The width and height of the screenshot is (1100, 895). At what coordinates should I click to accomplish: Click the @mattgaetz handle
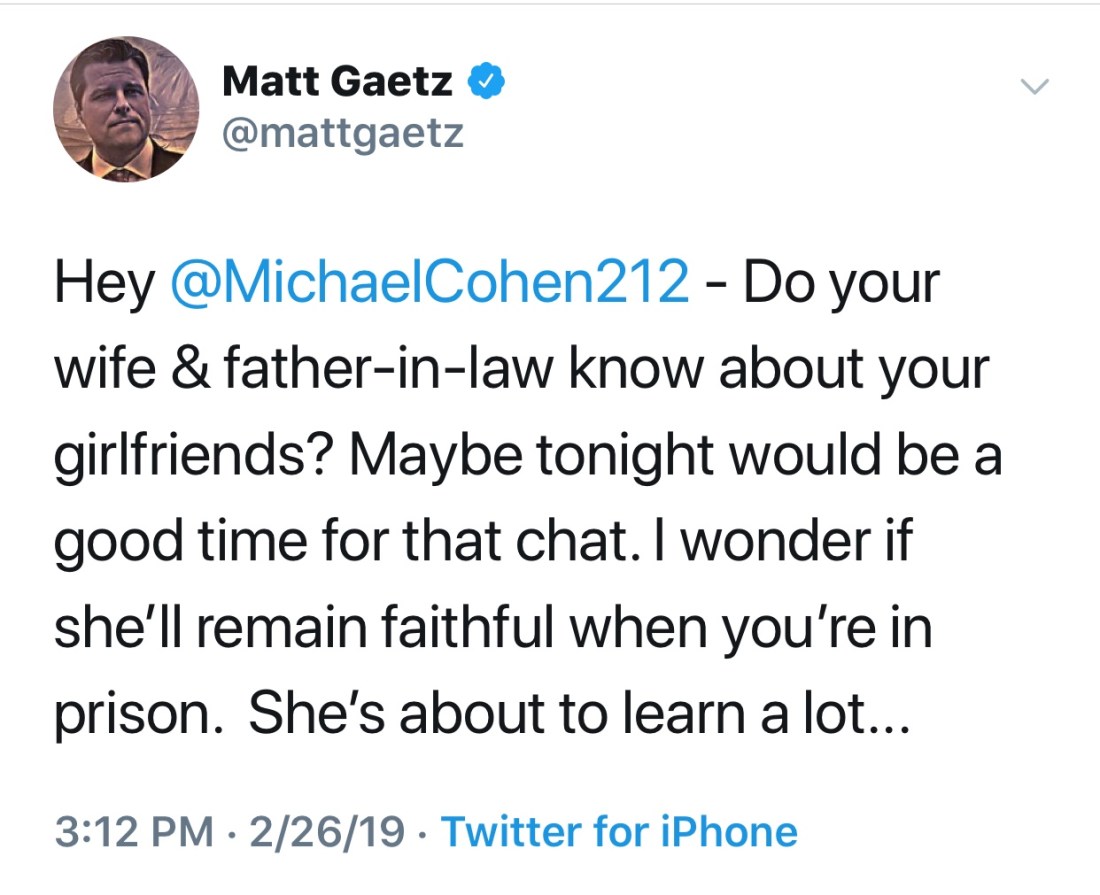(x=342, y=131)
